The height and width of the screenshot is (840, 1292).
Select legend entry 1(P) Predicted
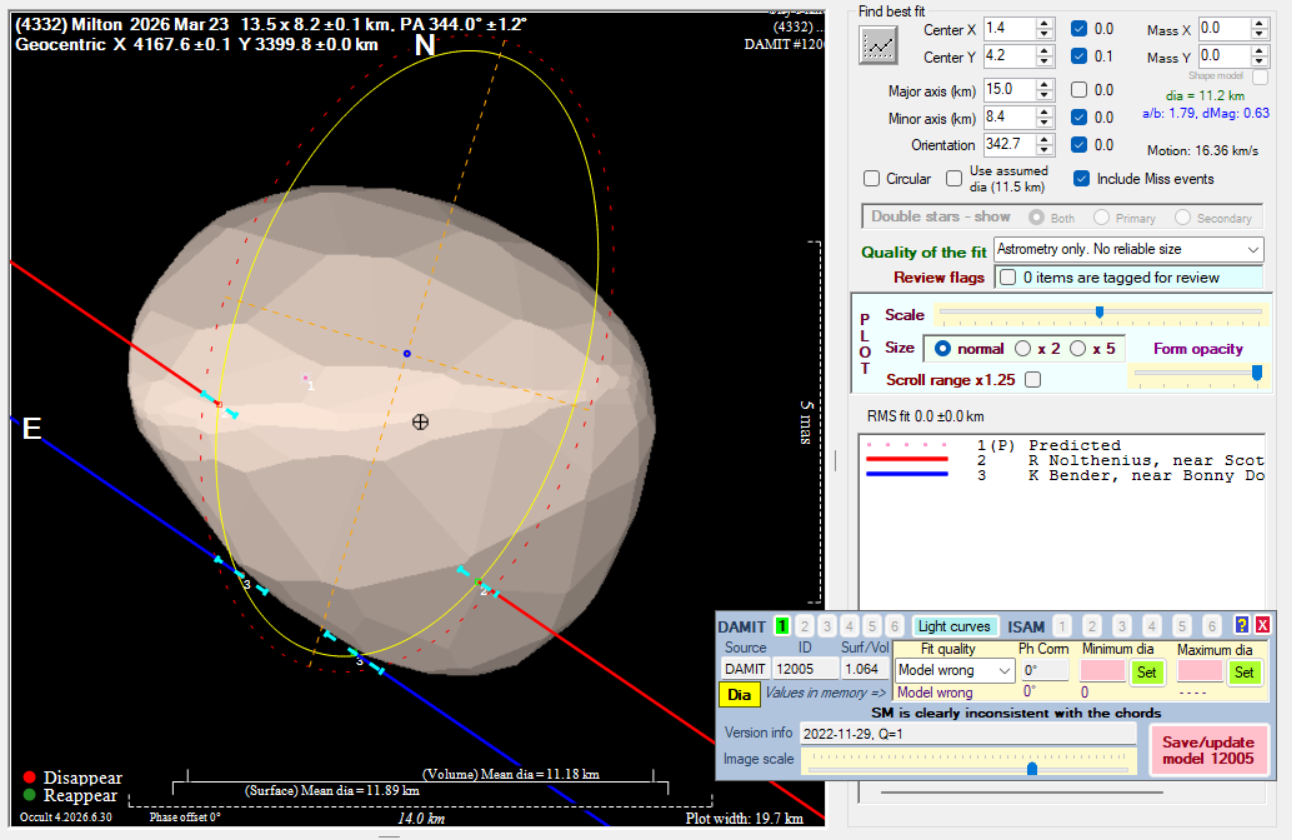[x=1060, y=445]
